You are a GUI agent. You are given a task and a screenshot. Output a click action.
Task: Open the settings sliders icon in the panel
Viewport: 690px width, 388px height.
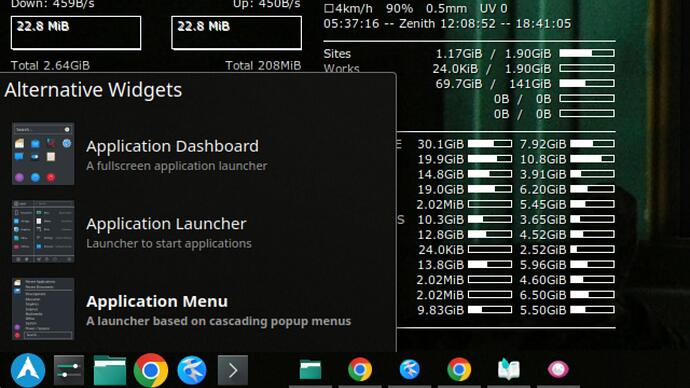coord(69,370)
